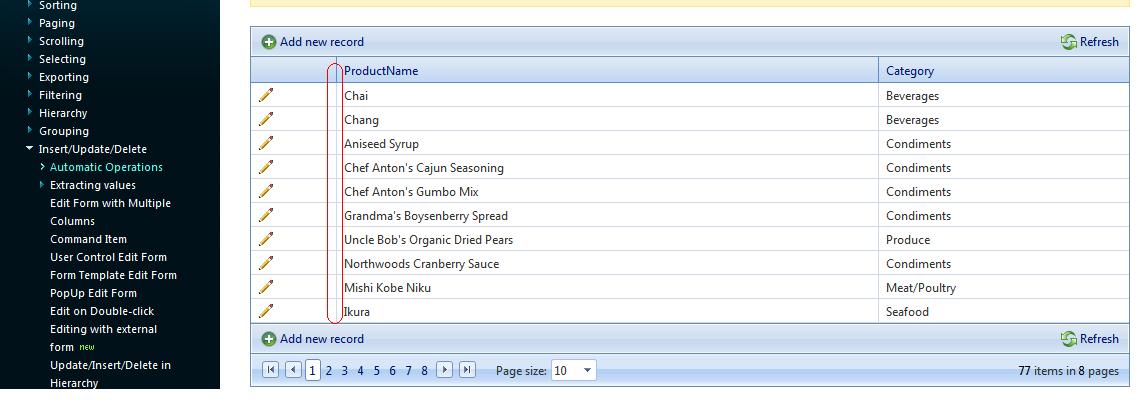Collapse the Insert/Update/Delete tree node
The height and width of the screenshot is (400, 1142).
29,149
